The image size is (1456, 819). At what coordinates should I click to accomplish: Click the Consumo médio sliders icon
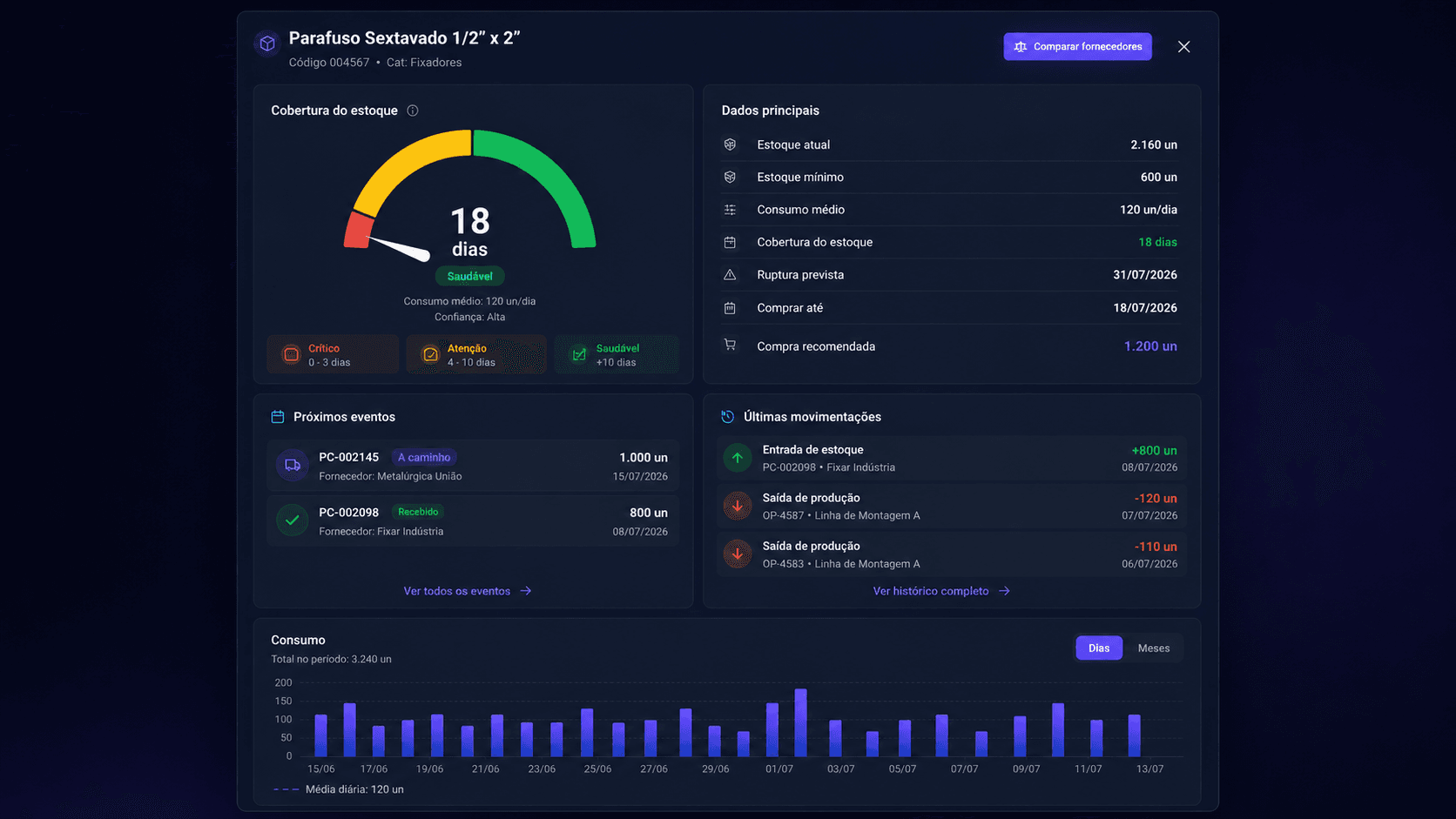pos(730,210)
